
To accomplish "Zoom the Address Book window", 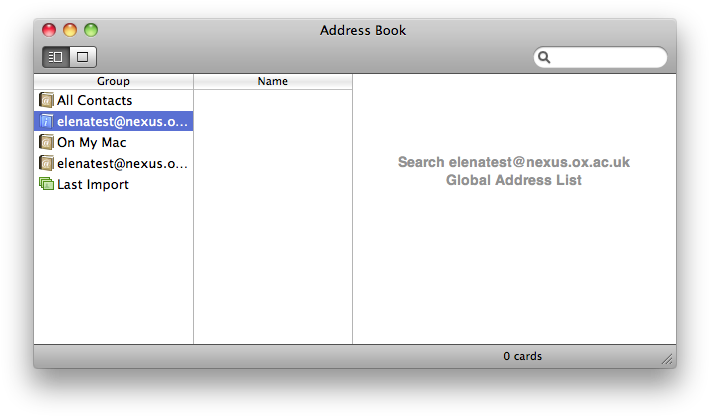I will tap(91, 30).
